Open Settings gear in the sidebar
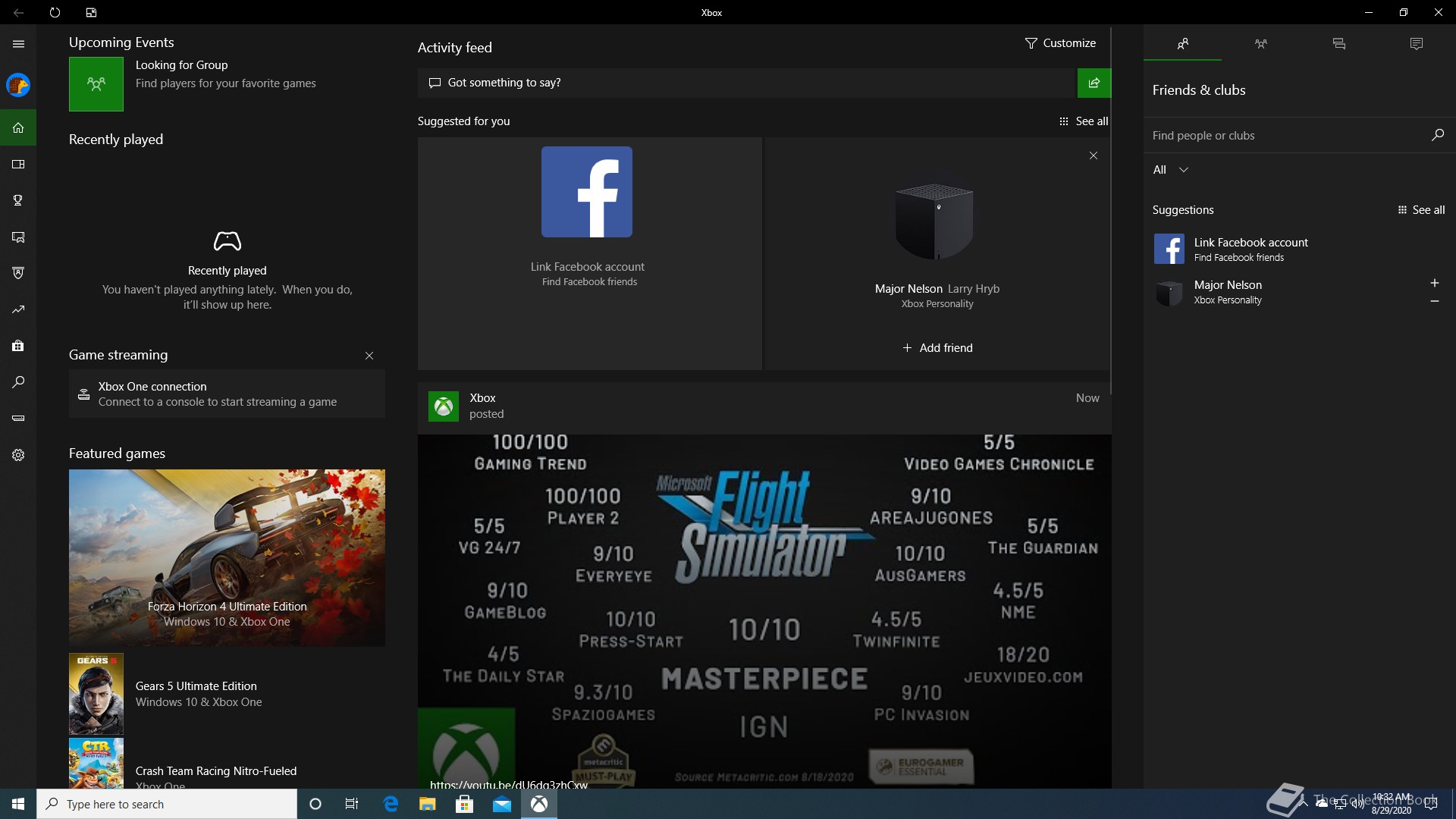The height and width of the screenshot is (819, 1456). 18,455
